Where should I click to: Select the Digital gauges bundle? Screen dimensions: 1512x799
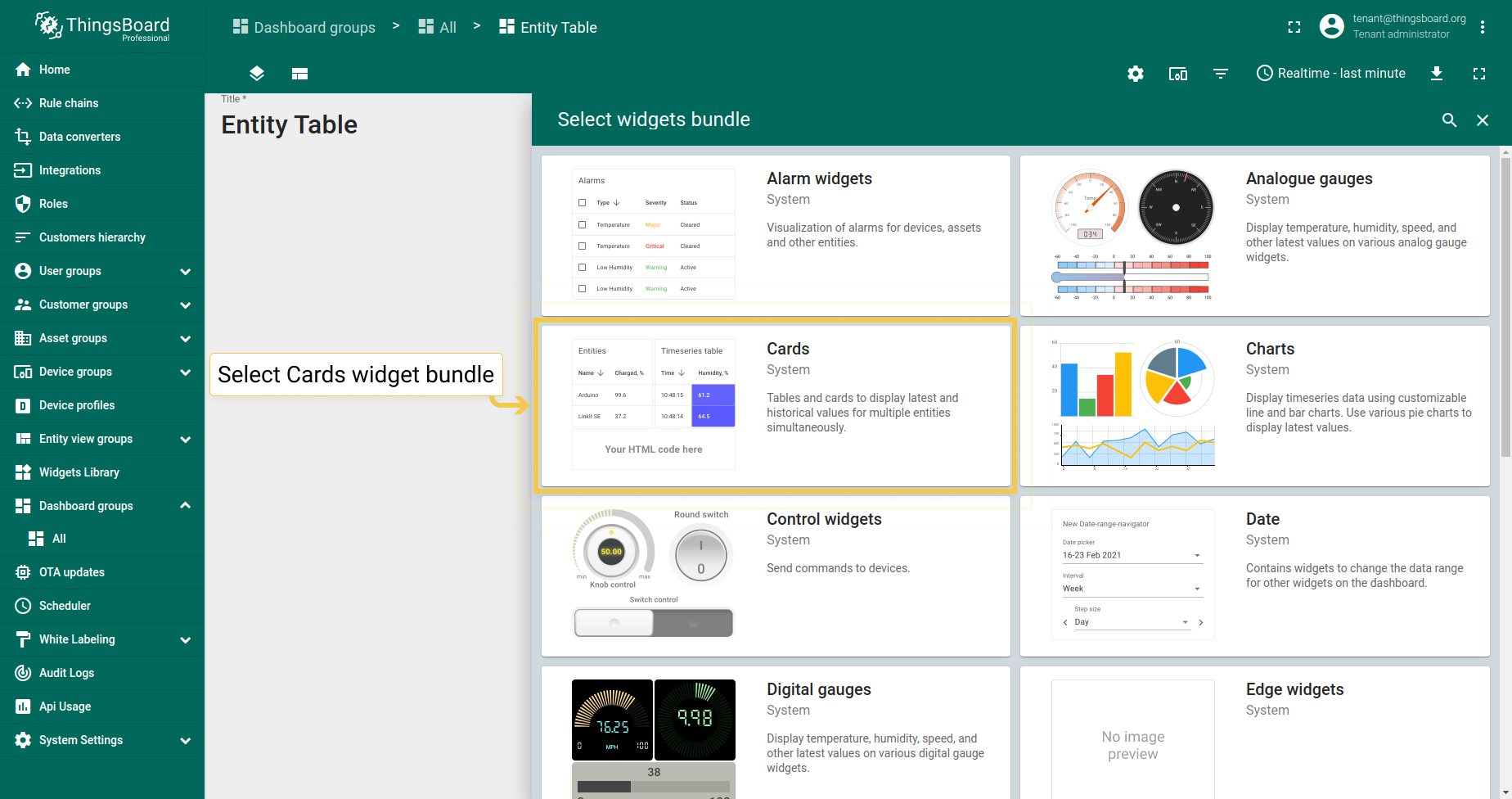pyautogui.click(x=776, y=733)
